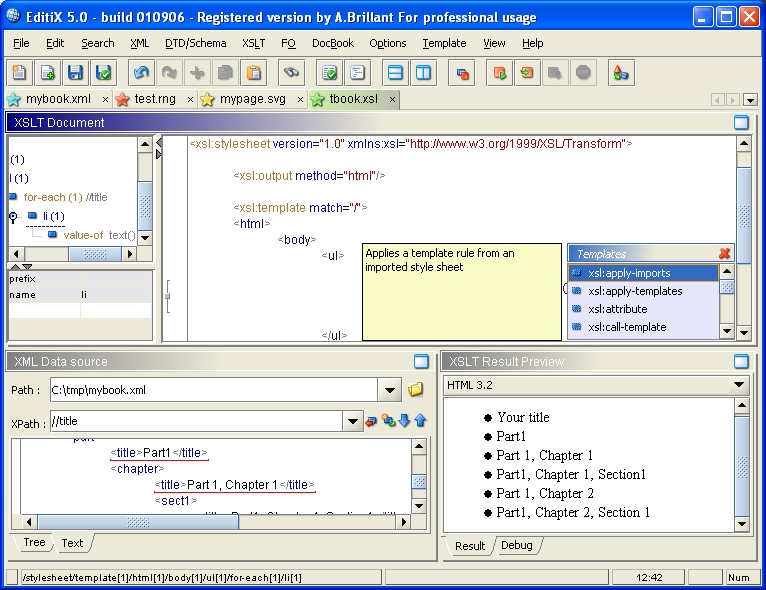Click the grayed stop sign toolbar icon
Image resolution: width=766 pixels, height=590 pixels.
[583, 73]
